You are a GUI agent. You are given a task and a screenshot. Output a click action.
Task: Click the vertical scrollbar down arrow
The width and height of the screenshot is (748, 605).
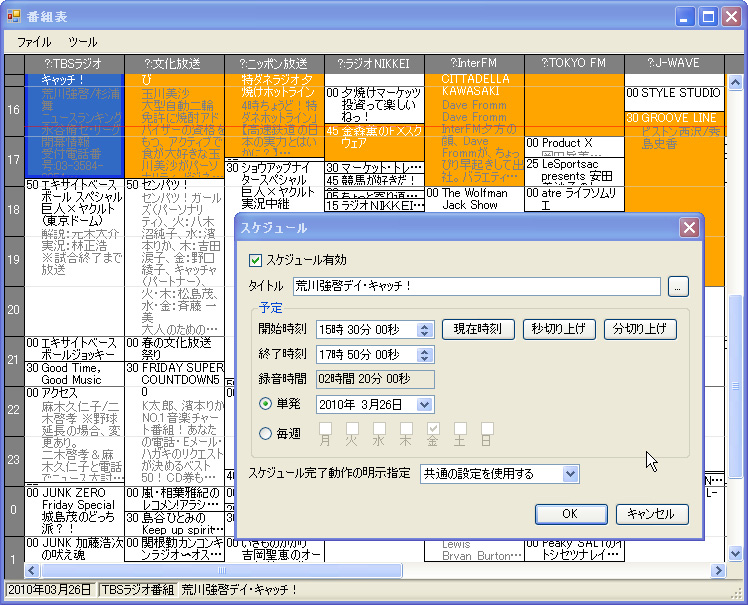pos(735,554)
